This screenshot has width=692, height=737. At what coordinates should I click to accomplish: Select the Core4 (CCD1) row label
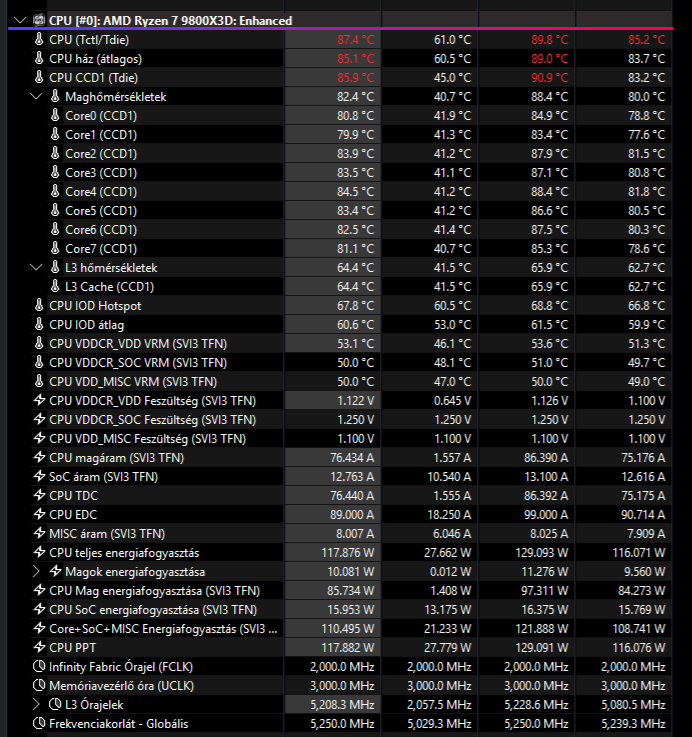pyautogui.click(x=101, y=192)
